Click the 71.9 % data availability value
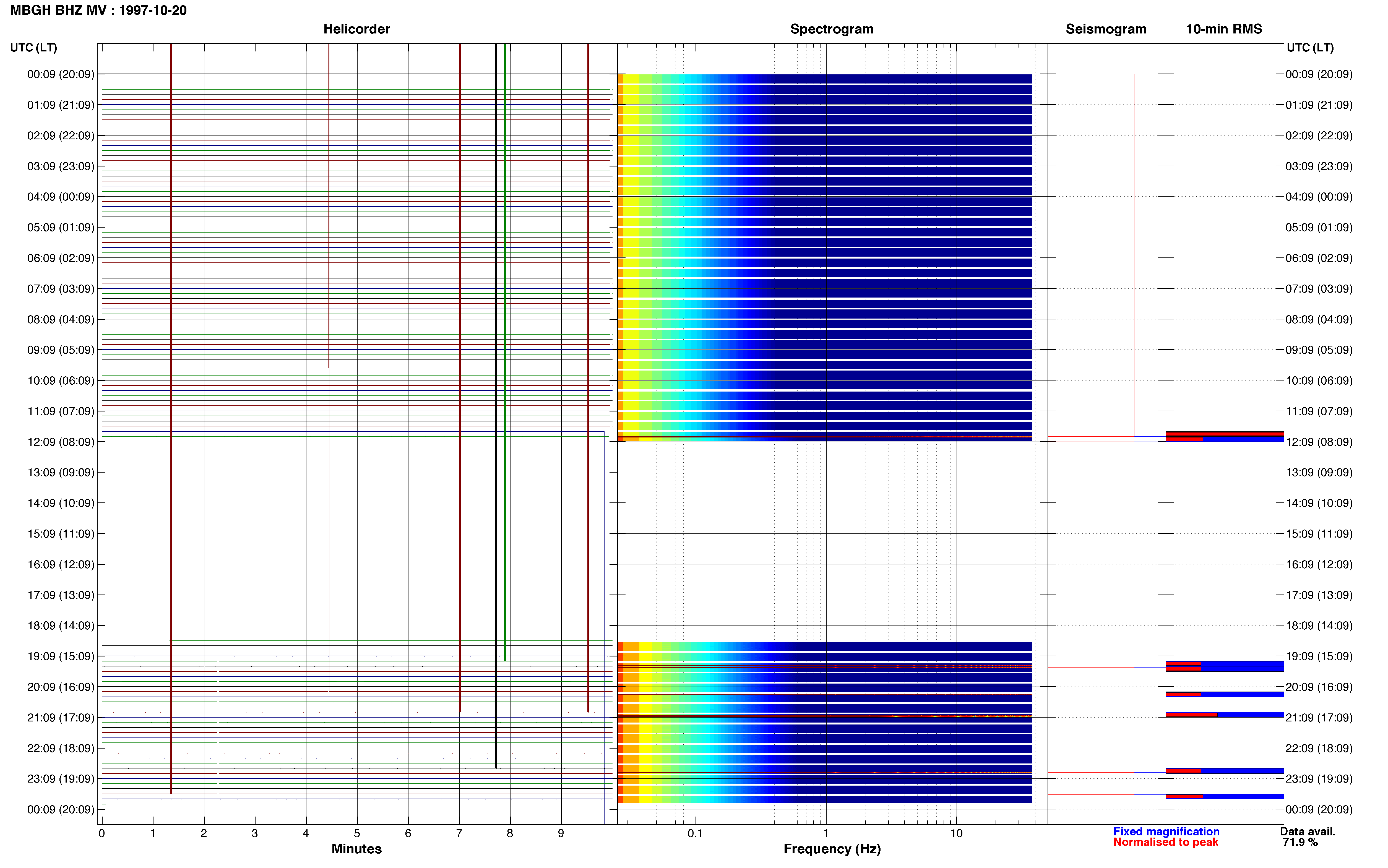The height and width of the screenshot is (868, 1388). 1300,843
